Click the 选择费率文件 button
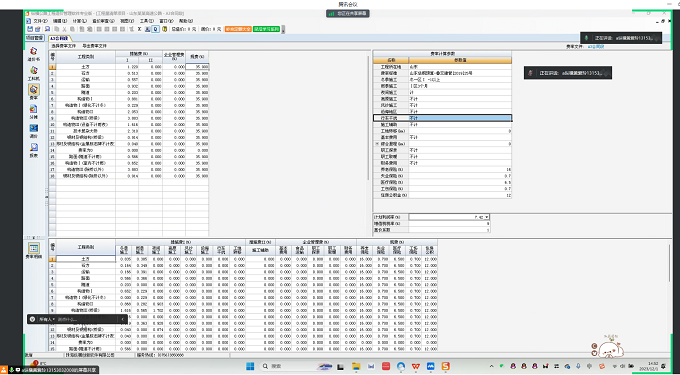 click(63, 46)
